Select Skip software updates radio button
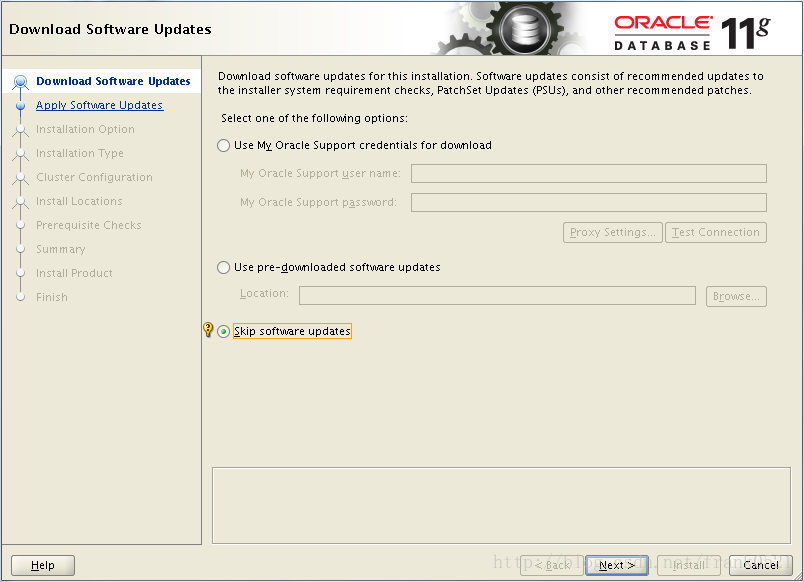The image size is (804, 582). tap(223, 332)
